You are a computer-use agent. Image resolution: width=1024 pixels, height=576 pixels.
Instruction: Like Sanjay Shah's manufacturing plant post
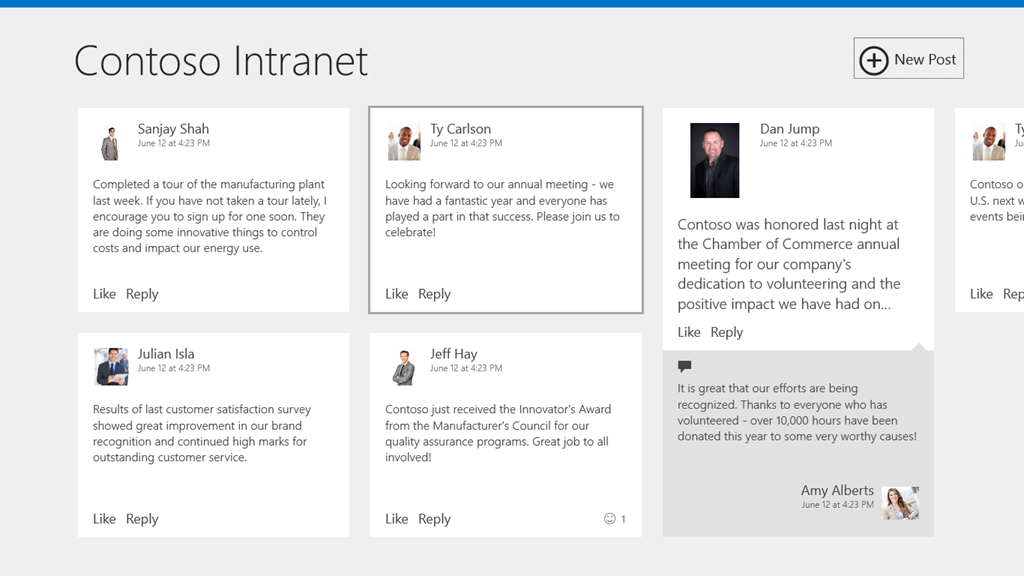104,294
